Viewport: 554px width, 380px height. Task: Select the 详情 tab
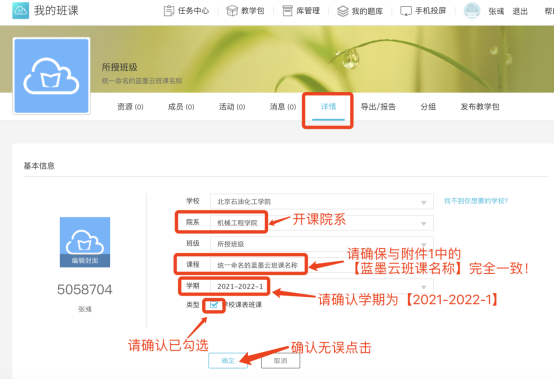(328, 107)
